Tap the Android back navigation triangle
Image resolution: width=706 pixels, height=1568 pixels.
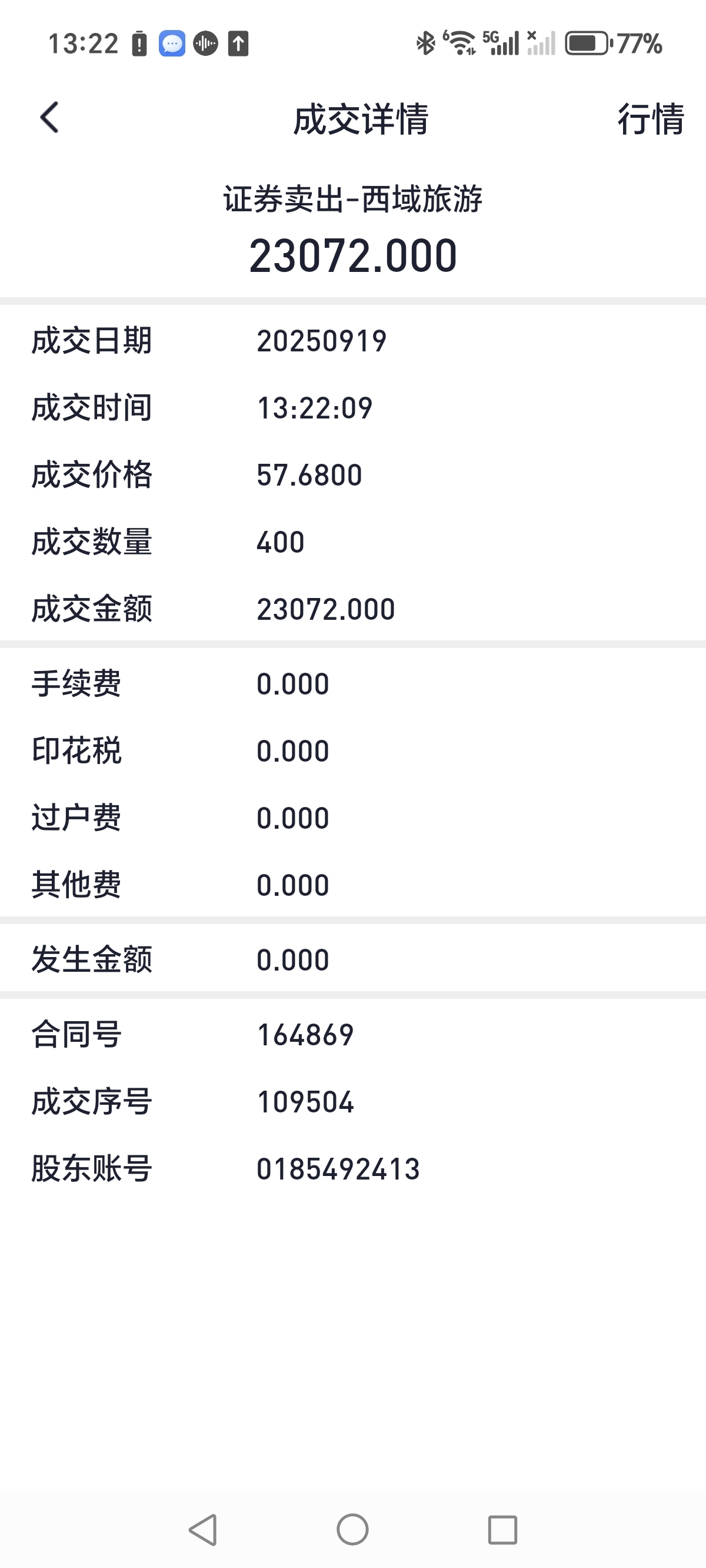(x=204, y=1530)
